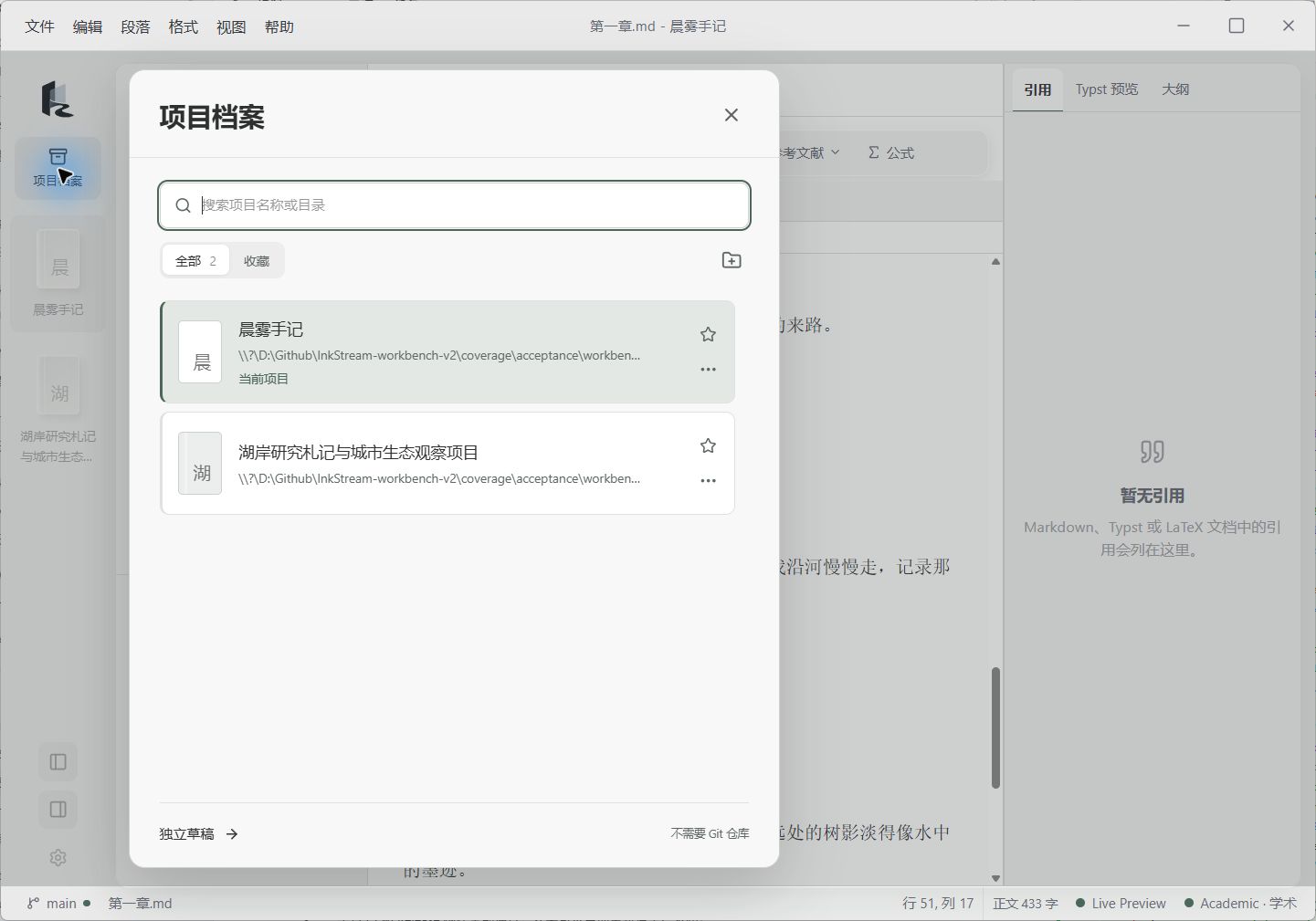
Task: Click the app logo icon
Action: [x=57, y=99]
